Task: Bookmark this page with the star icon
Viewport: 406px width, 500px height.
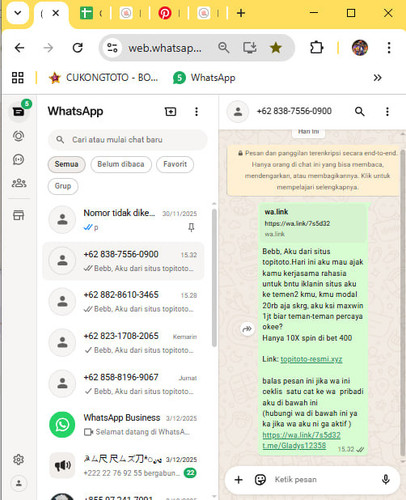Action: tap(276, 48)
